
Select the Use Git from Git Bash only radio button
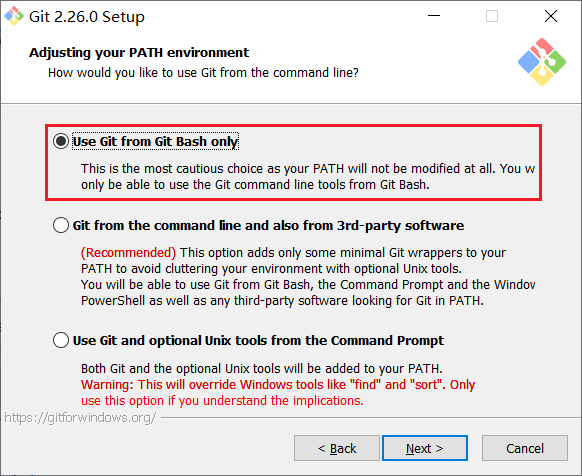[61, 141]
